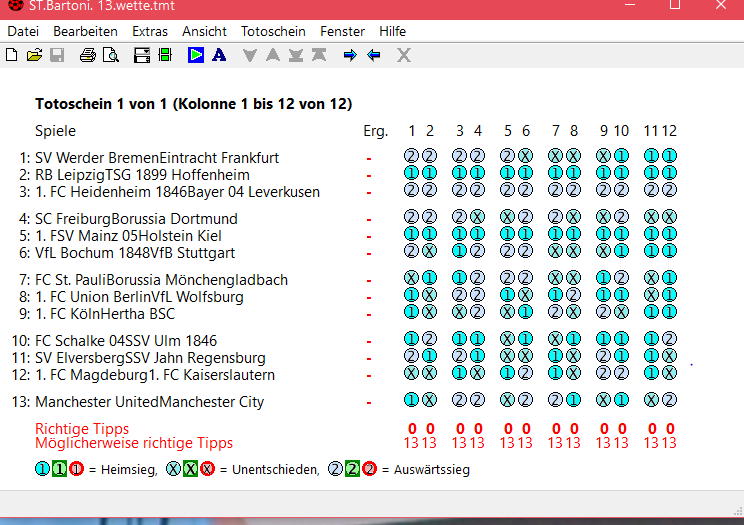This screenshot has width=744, height=525.
Task: Open an existing file with folder icon
Action: pyautogui.click(x=34, y=55)
